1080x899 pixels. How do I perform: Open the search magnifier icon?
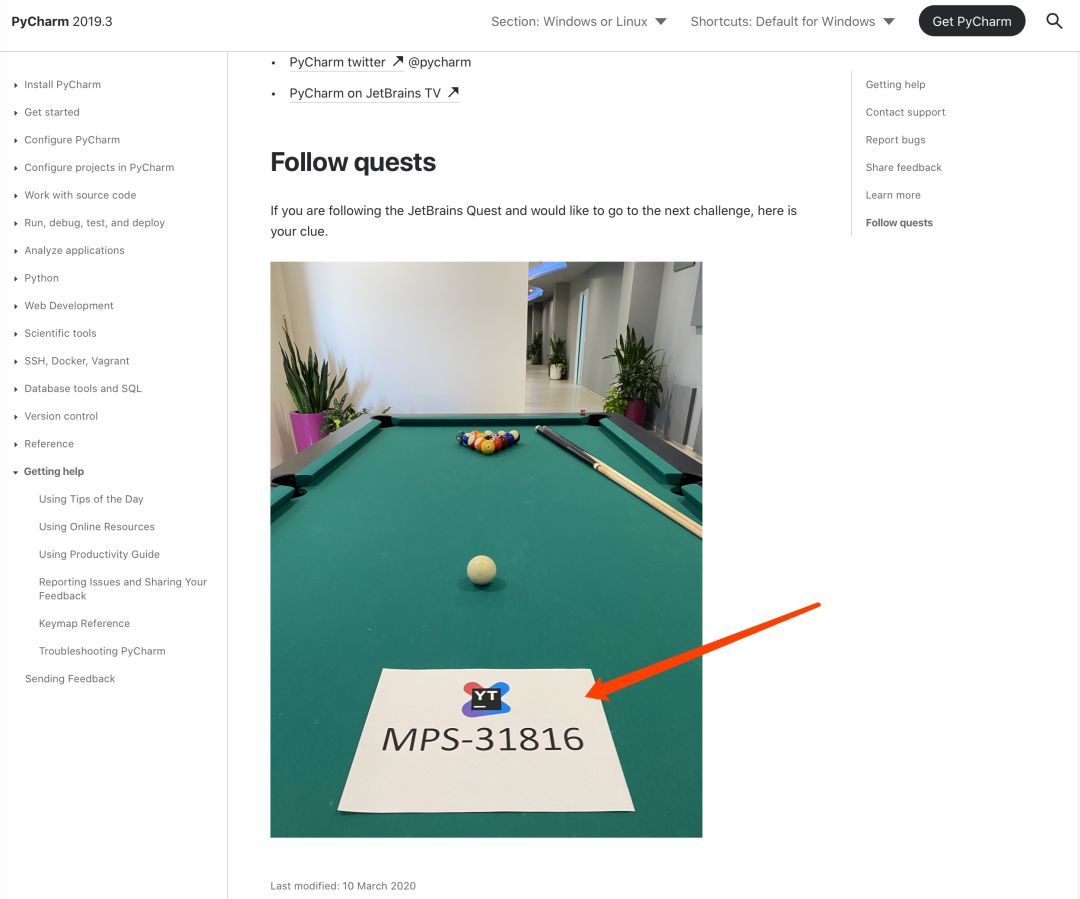click(x=1054, y=21)
